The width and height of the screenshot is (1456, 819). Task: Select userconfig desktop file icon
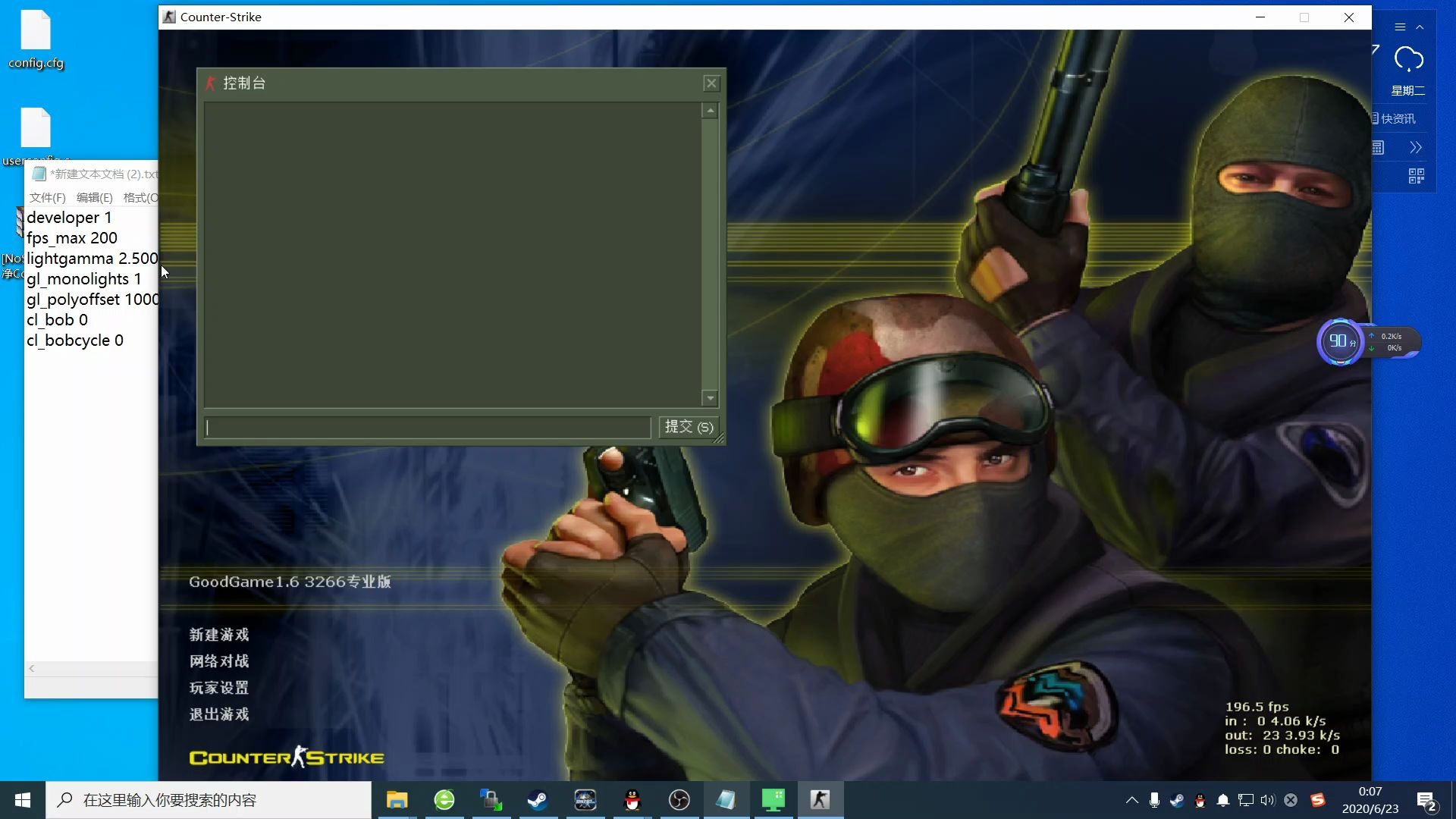[x=36, y=136]
